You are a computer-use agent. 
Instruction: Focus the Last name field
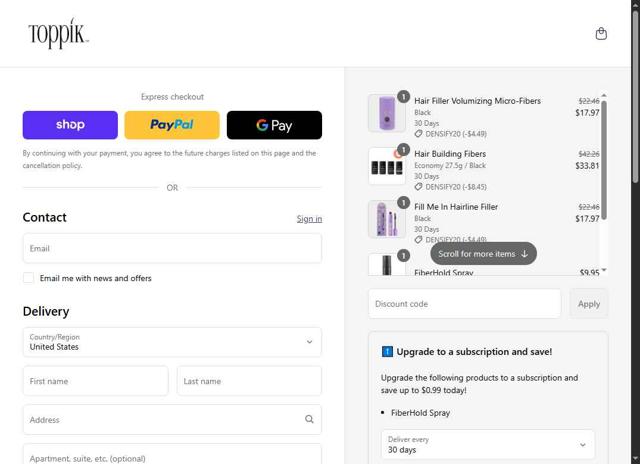(249, 381)
